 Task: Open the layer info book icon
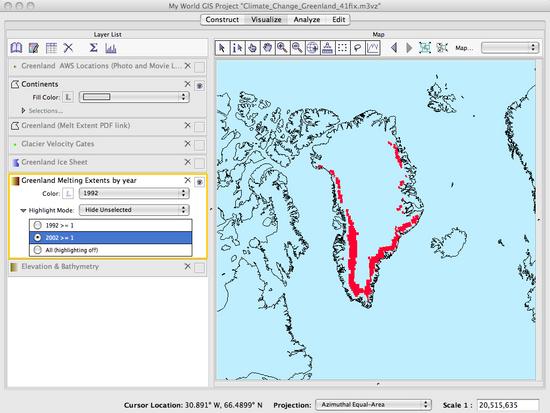point(16,48)
